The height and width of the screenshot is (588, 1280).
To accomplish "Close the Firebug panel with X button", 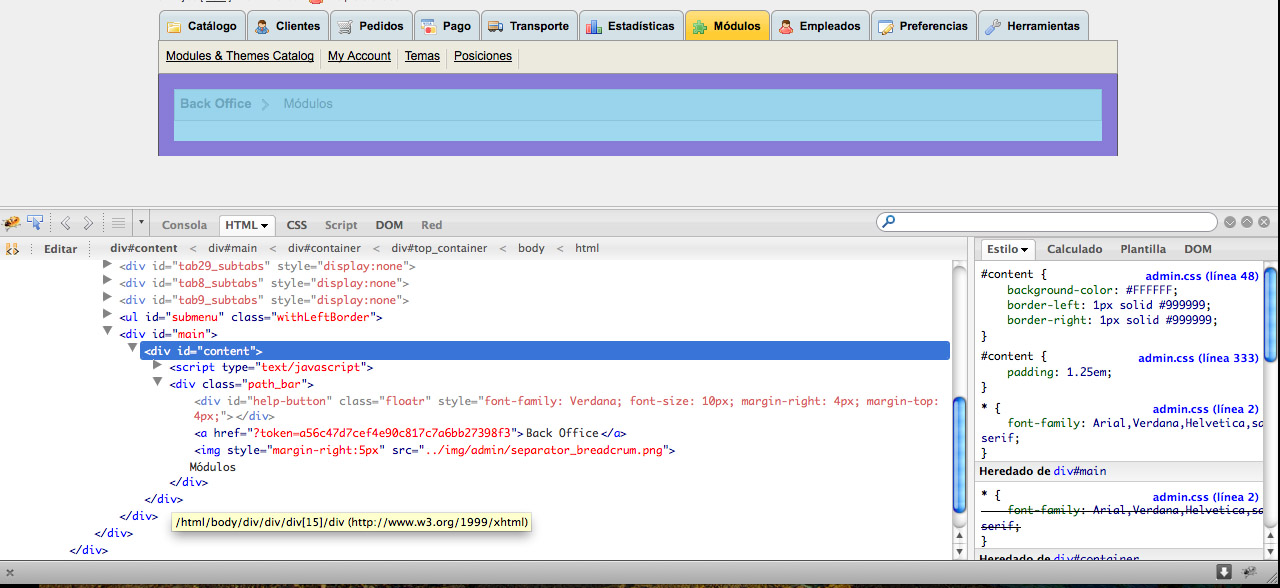I will click(x=1264, y=222).
